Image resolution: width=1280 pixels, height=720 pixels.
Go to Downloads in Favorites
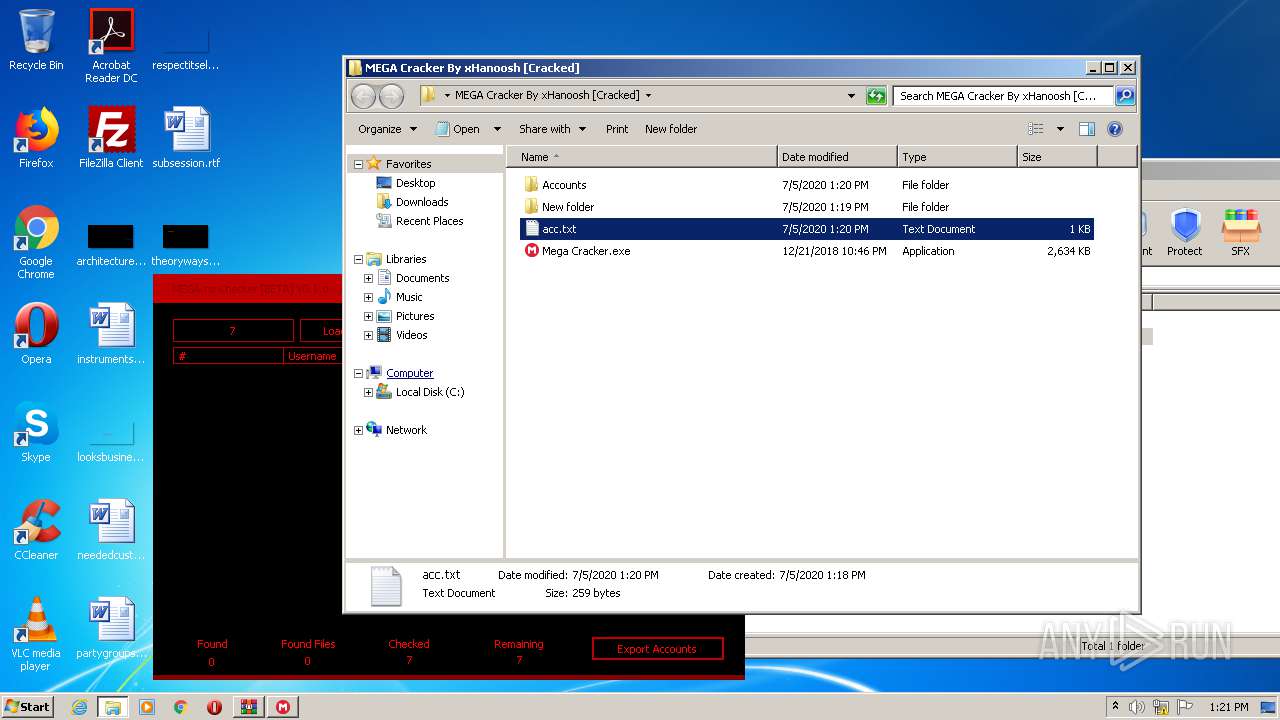pyautogui.click(x=421, y=202)
